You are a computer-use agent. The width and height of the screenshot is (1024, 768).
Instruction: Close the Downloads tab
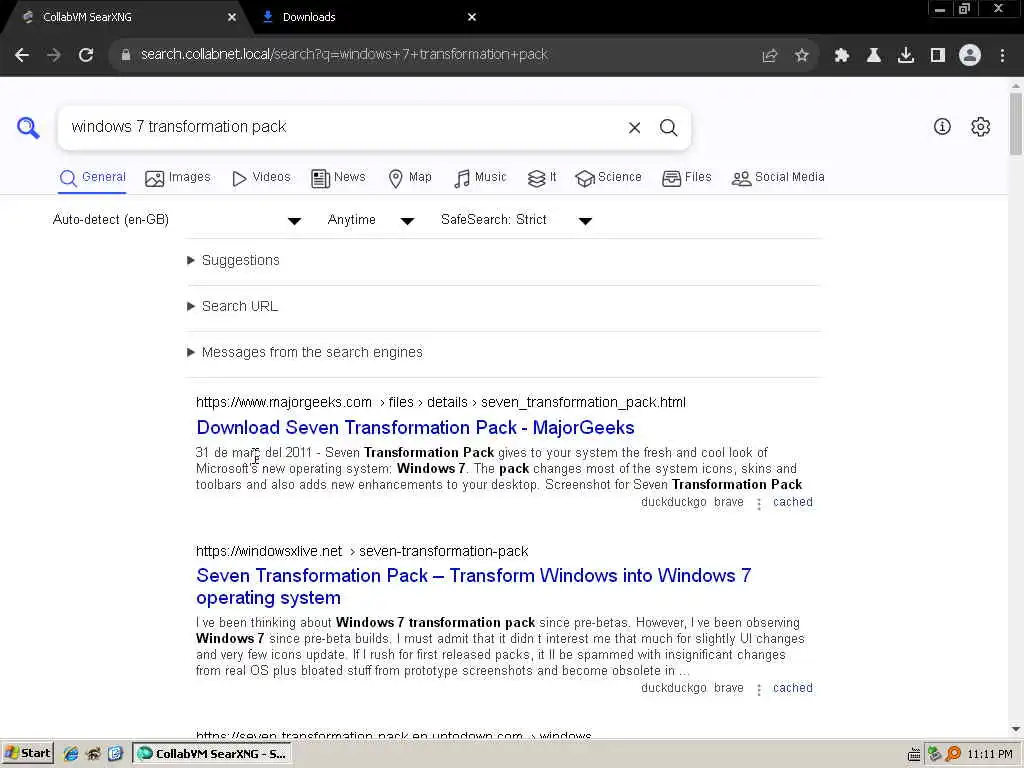coord(472,17)
